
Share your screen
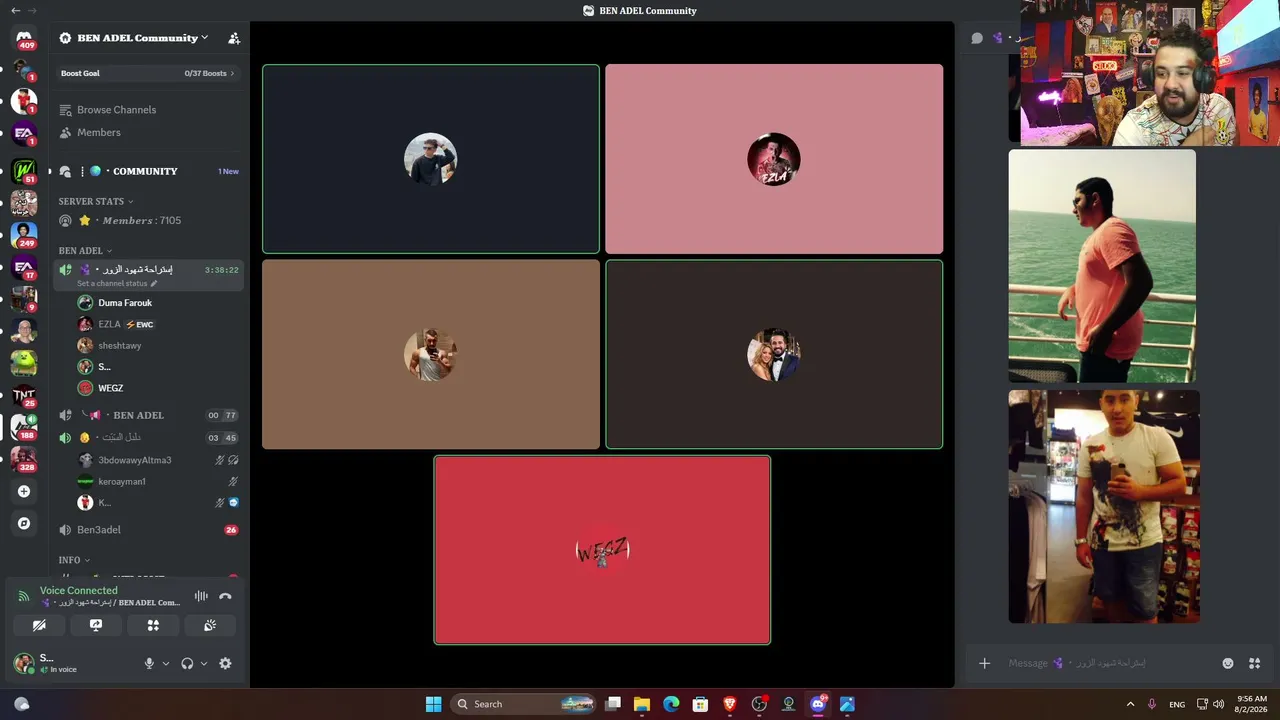tap(96, 625)
